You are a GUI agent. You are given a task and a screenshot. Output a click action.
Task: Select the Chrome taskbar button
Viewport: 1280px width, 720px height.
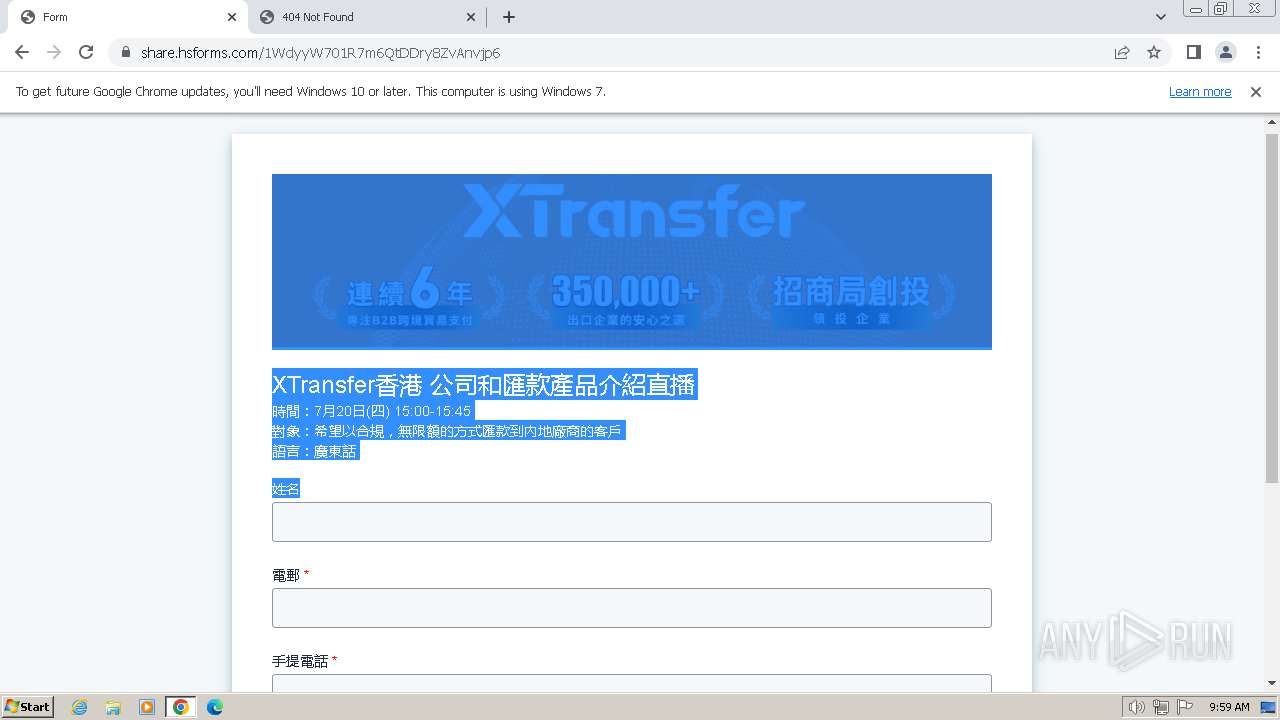(x=181, y=707)
